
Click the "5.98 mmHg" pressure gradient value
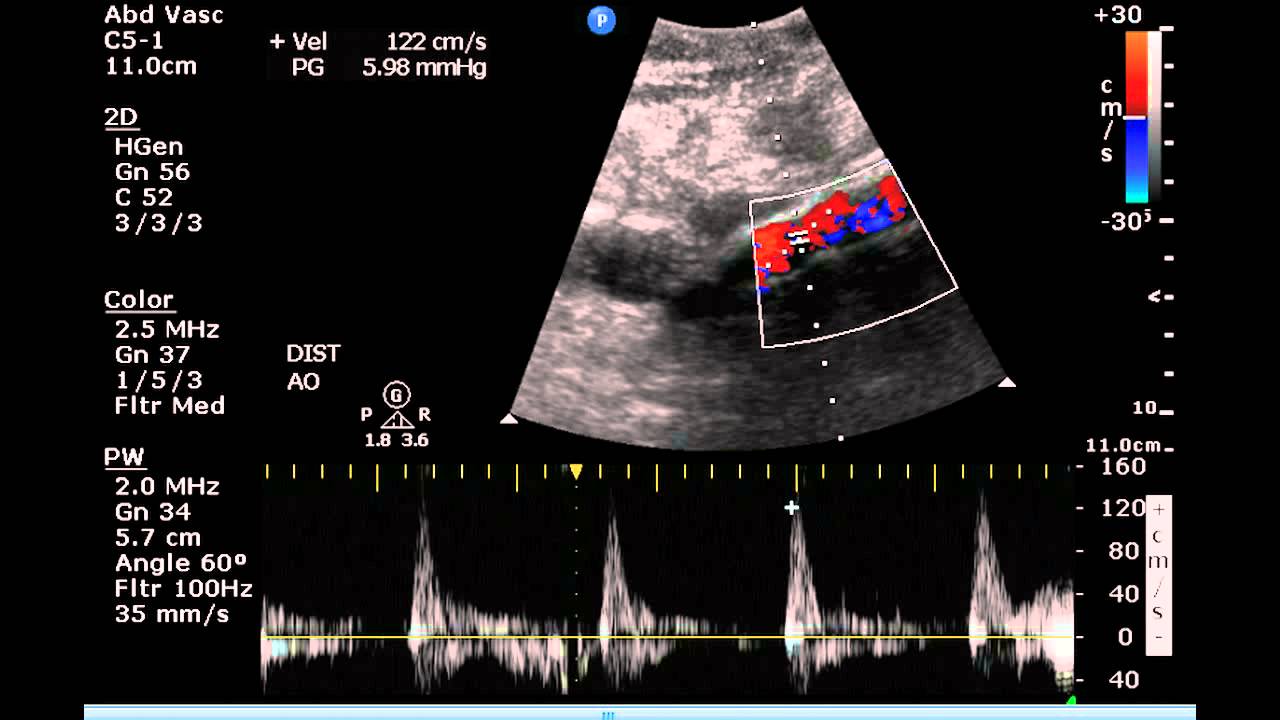pos(425,68)
